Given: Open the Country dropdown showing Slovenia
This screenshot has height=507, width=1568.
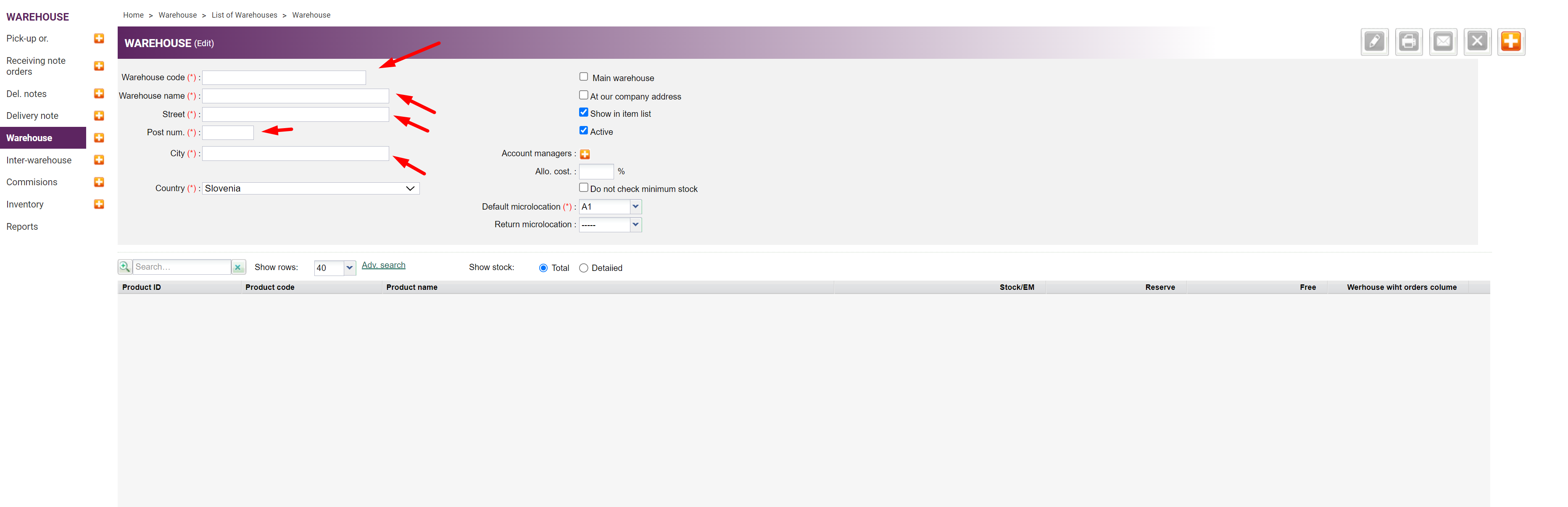Looking at the screenshot, I should pyautogui.click(x=311, y=189).
